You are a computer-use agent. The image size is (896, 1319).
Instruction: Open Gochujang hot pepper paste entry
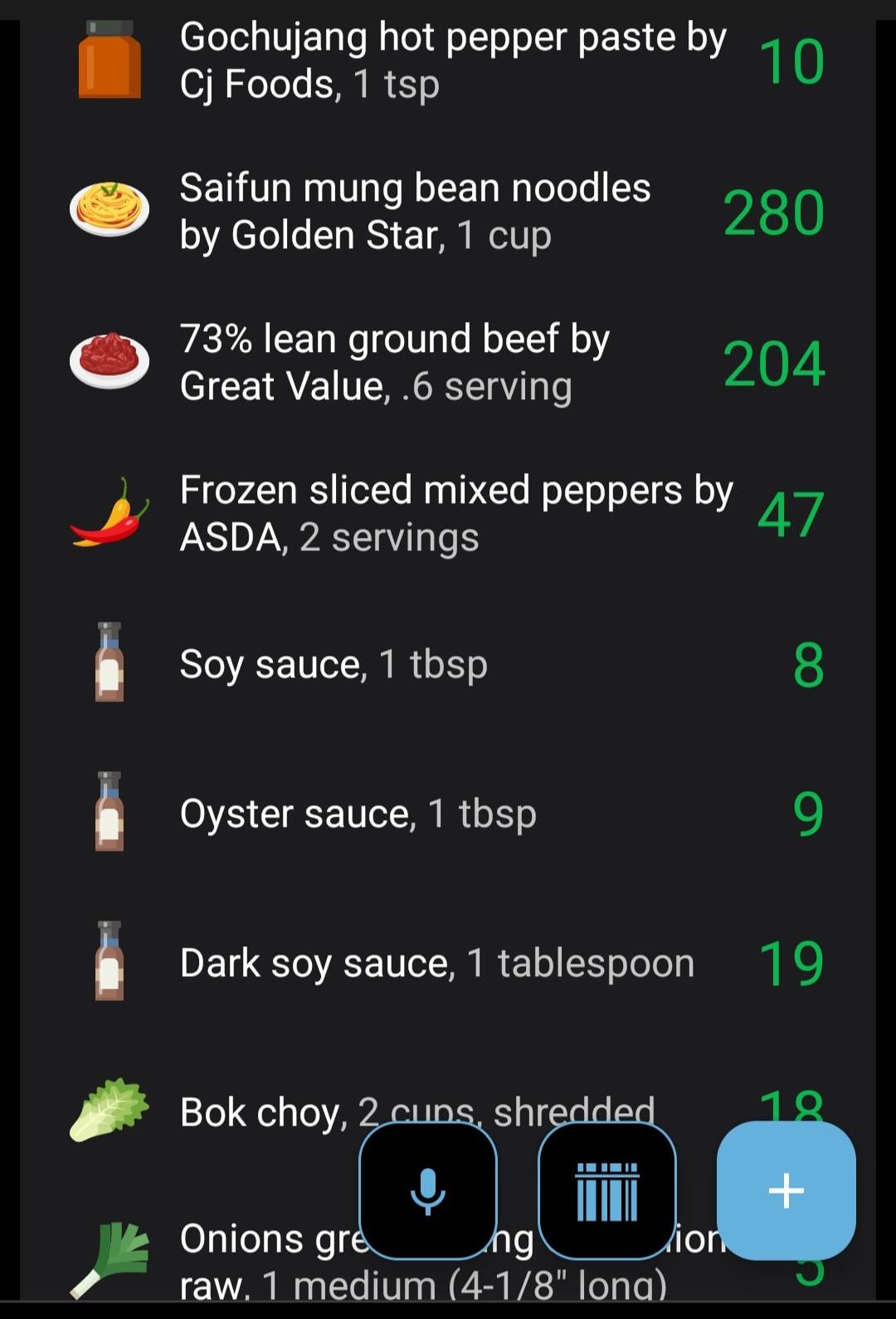click(448, 61)
